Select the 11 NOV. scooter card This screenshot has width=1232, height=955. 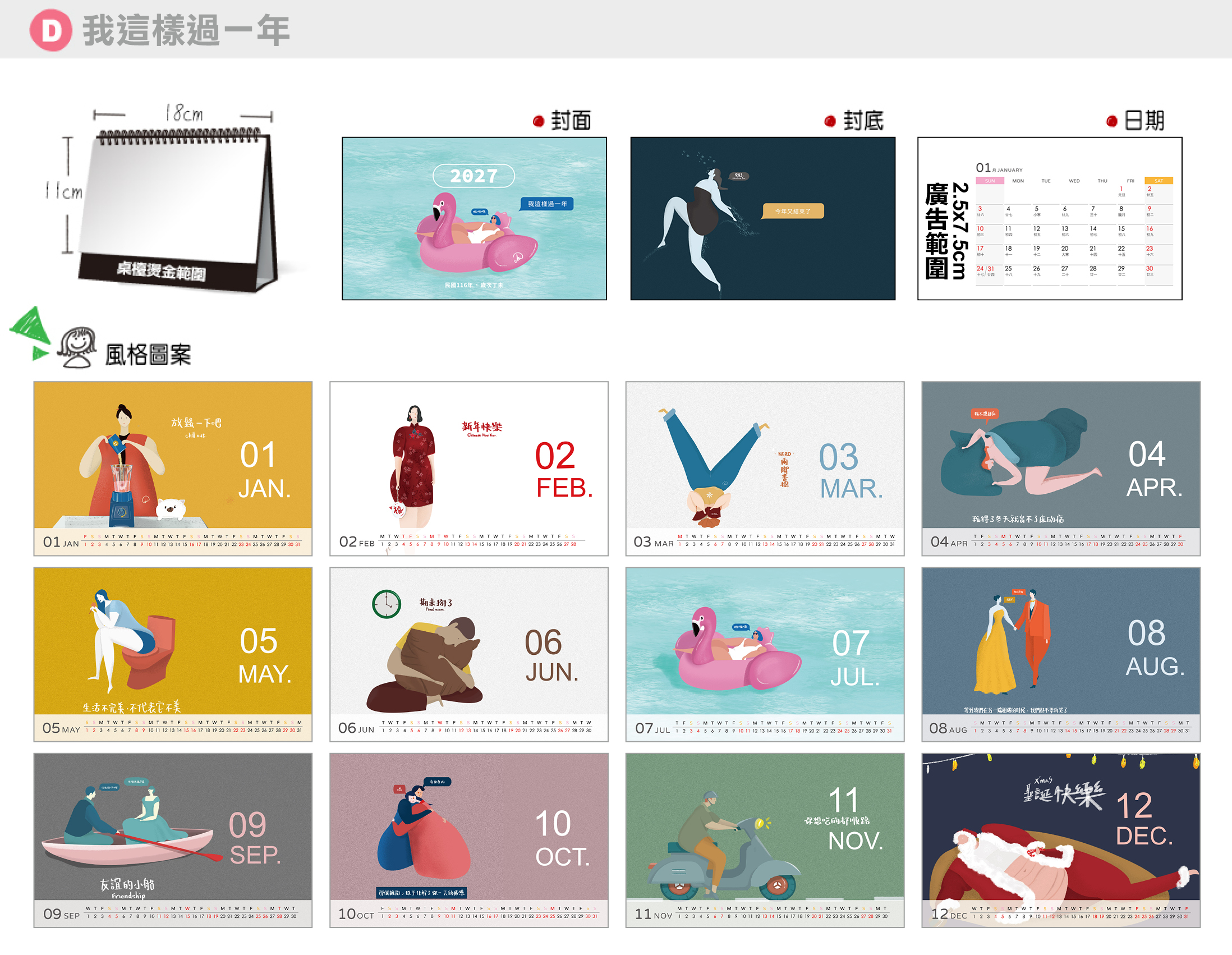[765, 841]
